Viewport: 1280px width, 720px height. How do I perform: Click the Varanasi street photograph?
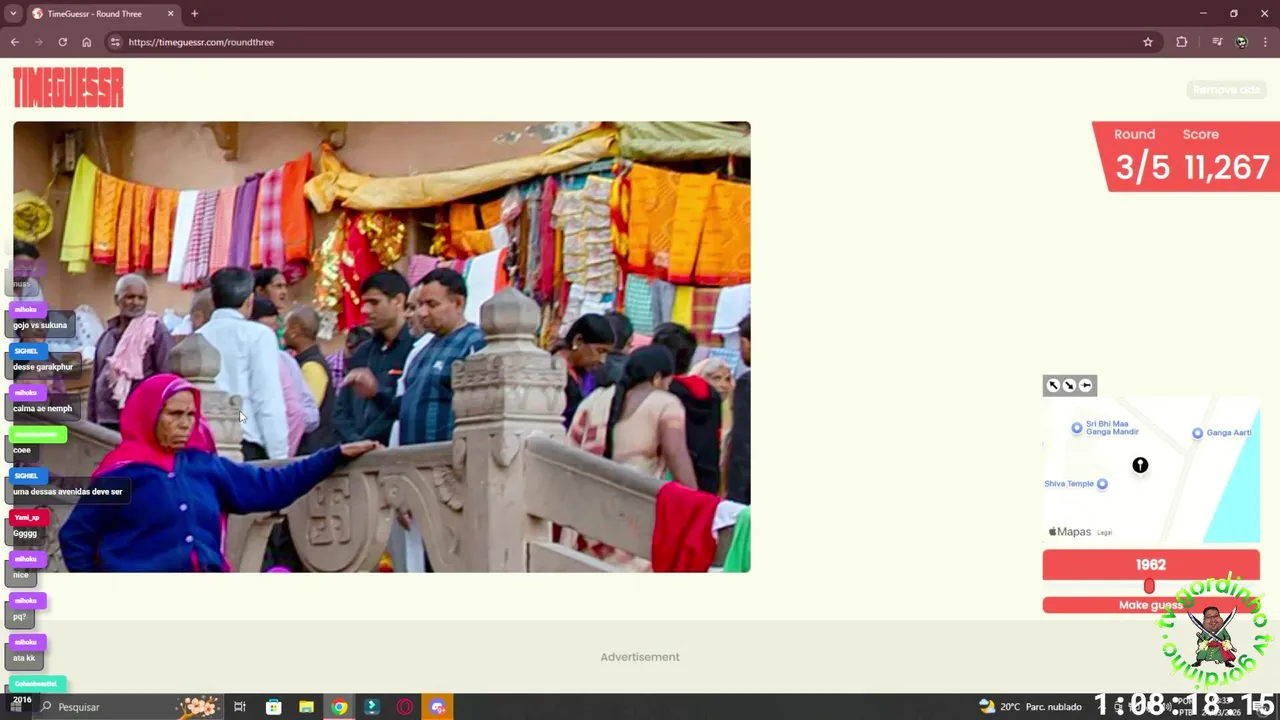(382, 347)
